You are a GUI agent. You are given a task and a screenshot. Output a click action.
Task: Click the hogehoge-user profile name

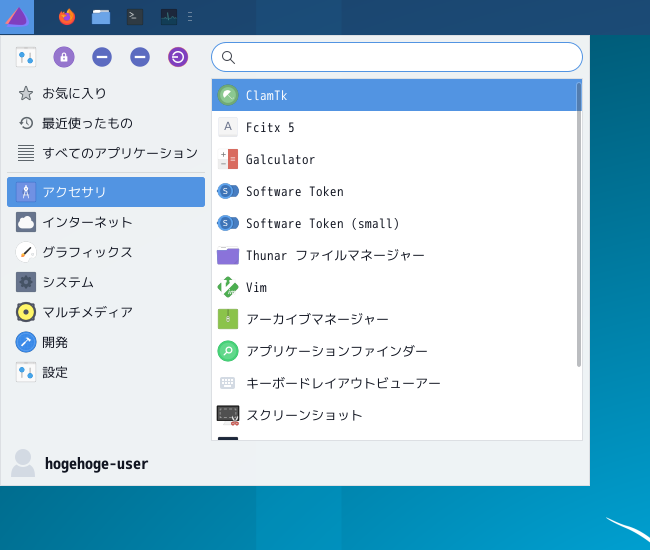(x=96, y=463)
